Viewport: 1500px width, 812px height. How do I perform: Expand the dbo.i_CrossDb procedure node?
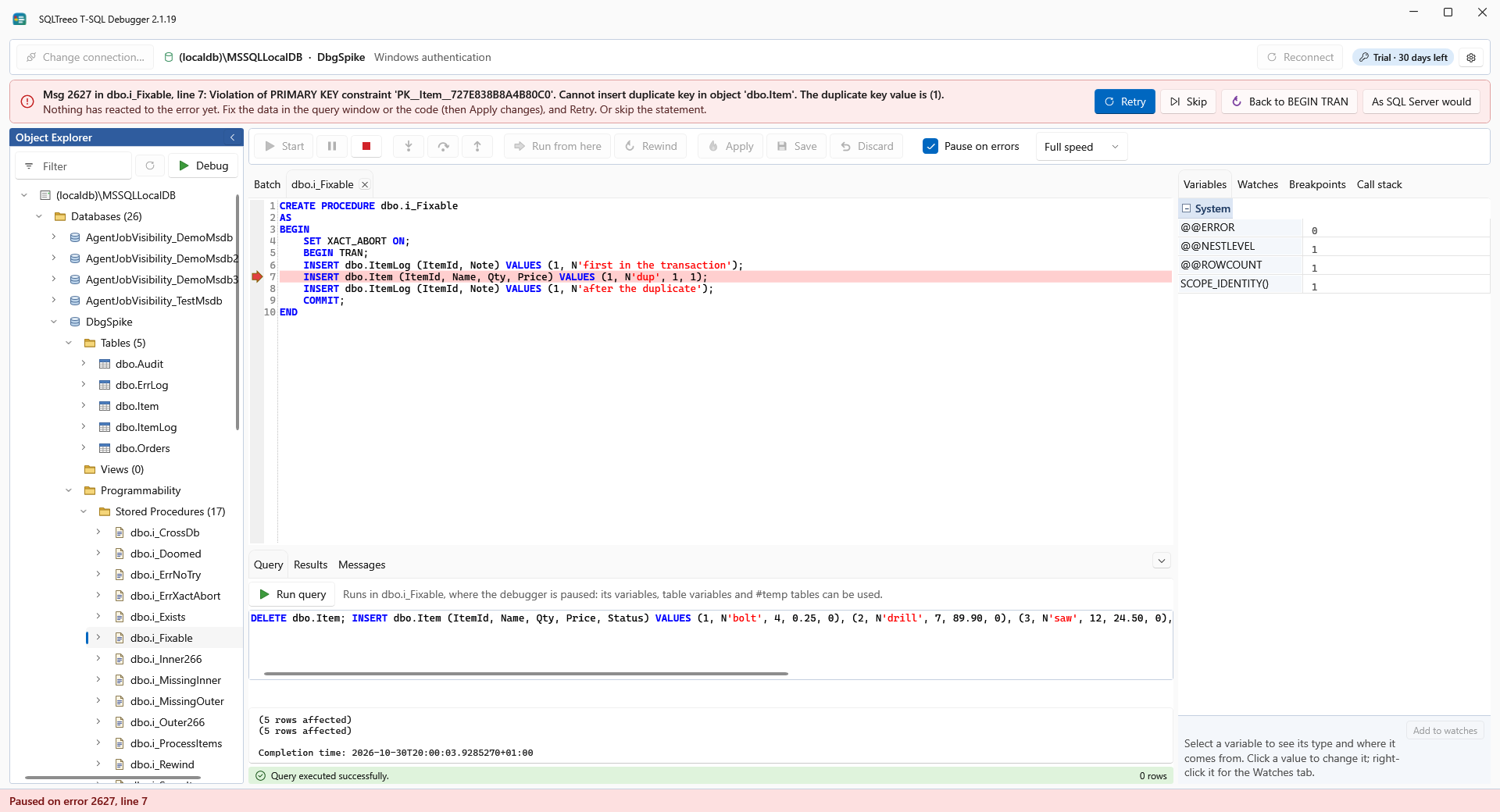click(98, 532)
